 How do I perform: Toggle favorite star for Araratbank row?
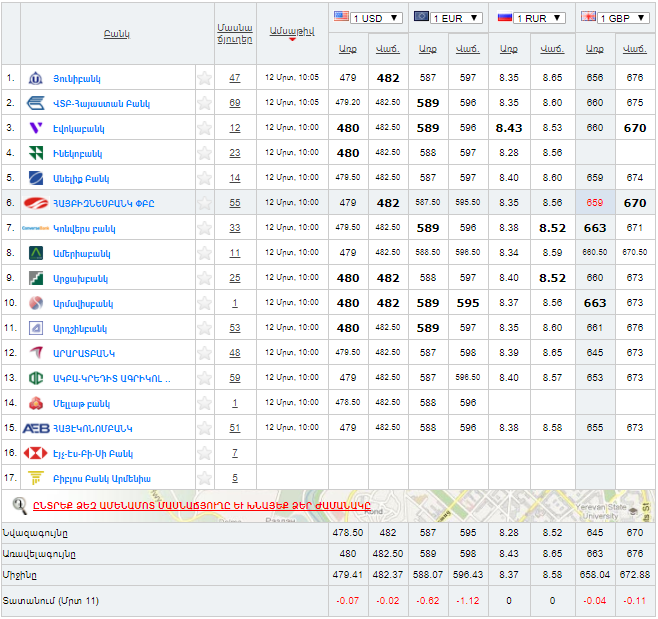pyautogui.click(x=204, y=353)
